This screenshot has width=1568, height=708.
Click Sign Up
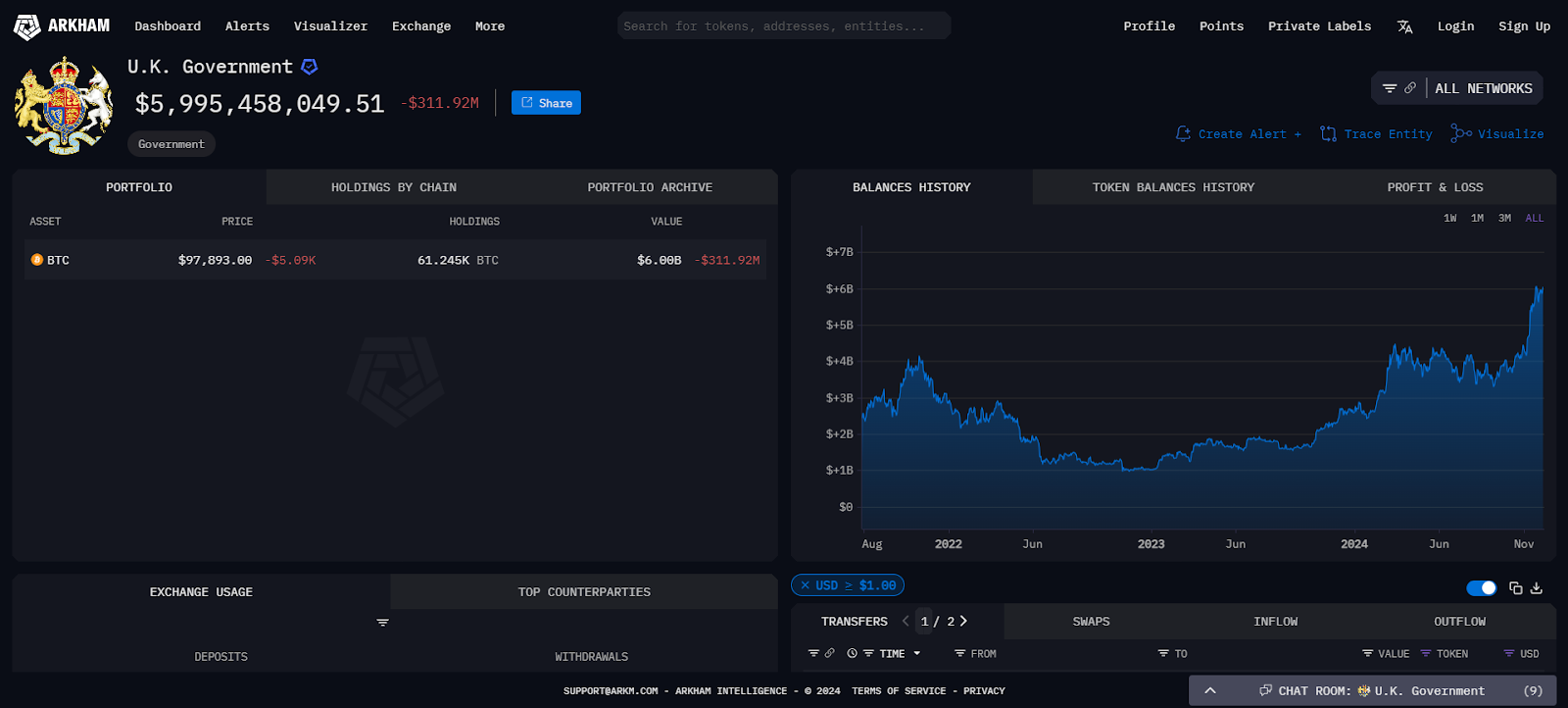[x=1524, y=26]
